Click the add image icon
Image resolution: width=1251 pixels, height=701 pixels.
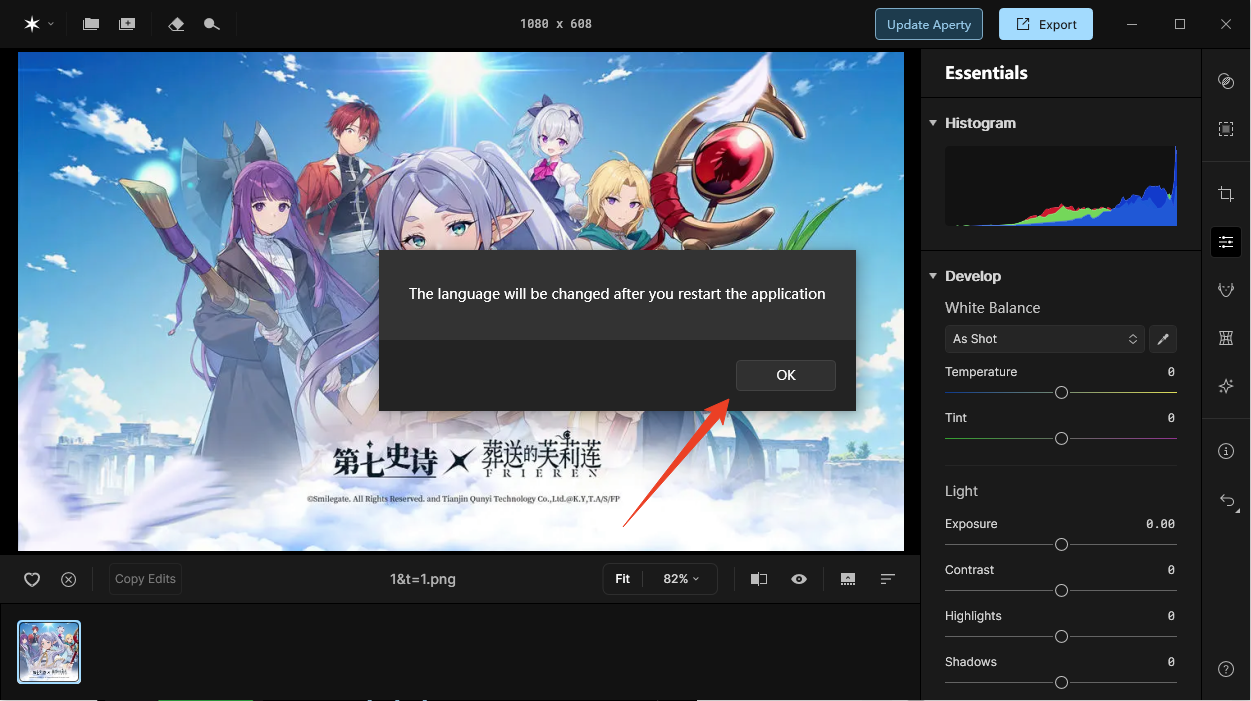[x=127, y=24]
